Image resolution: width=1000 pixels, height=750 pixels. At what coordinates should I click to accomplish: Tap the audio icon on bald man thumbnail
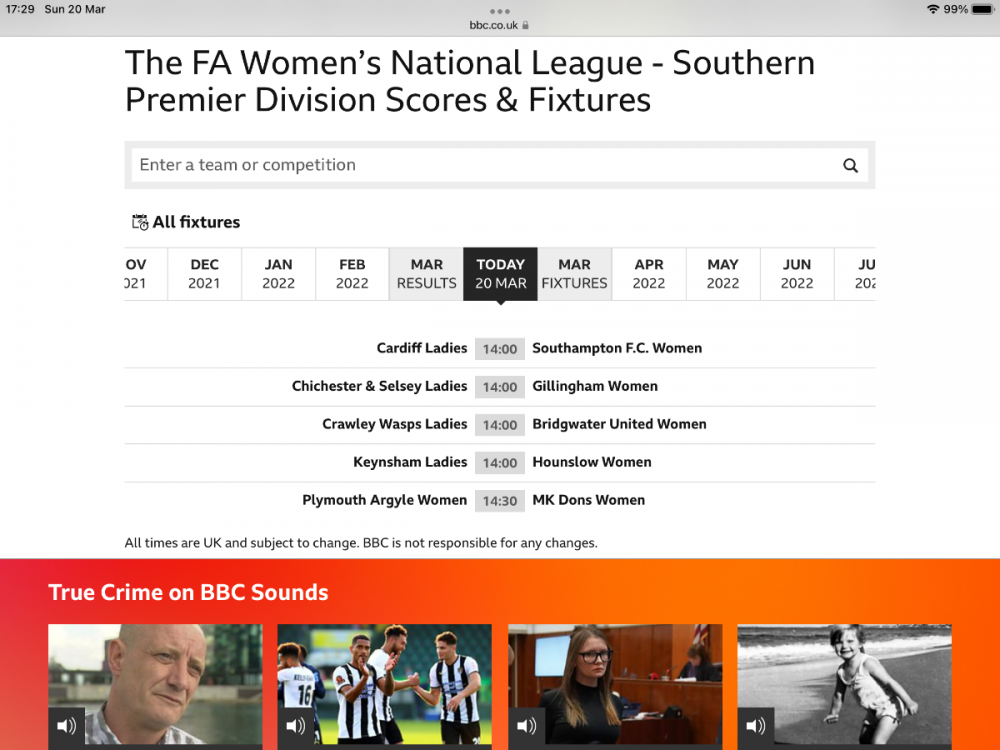point(67,727)
